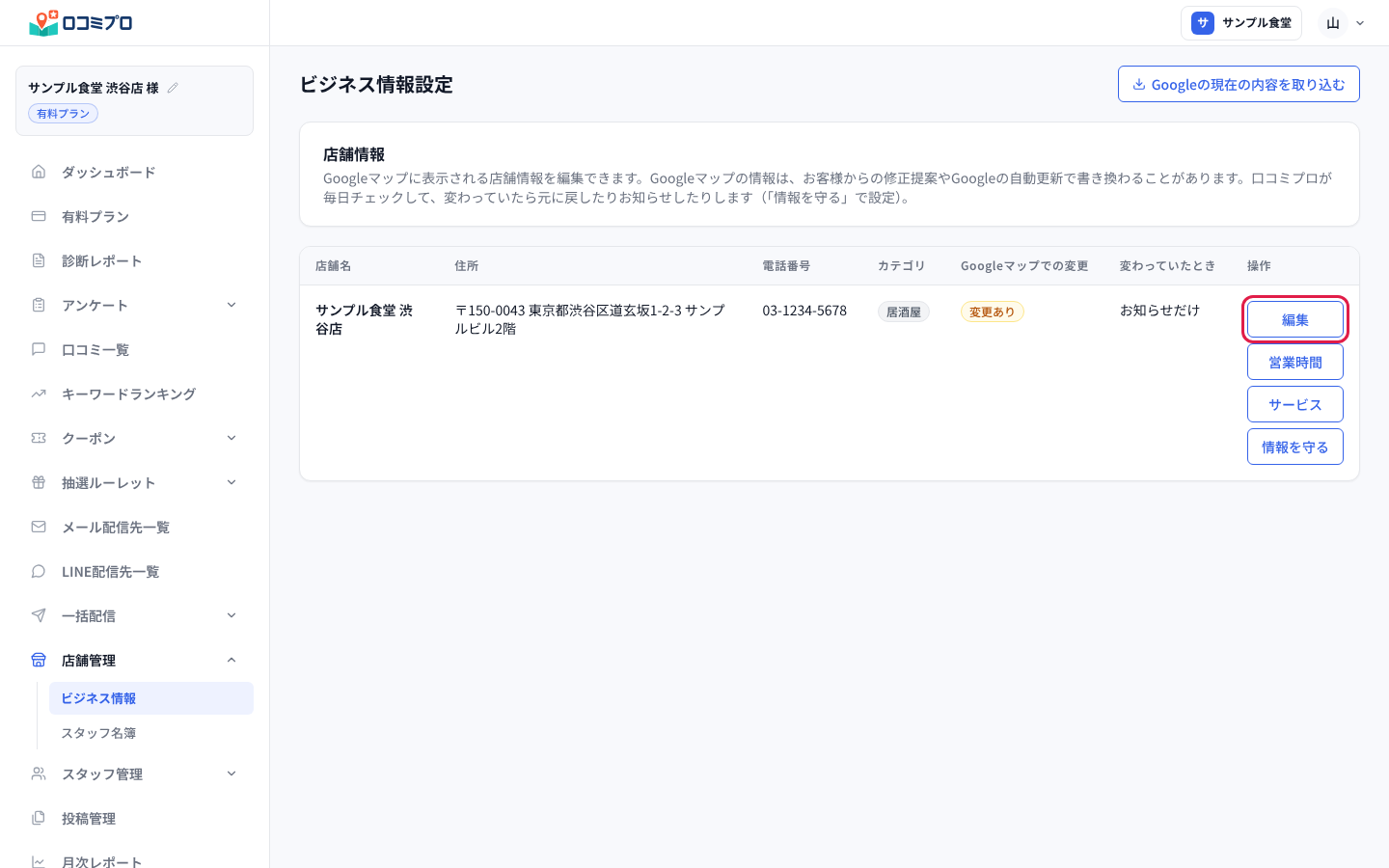1389x868 pixels.
Task: Click the 居酒屋 category badge
Action: point(904,312)
